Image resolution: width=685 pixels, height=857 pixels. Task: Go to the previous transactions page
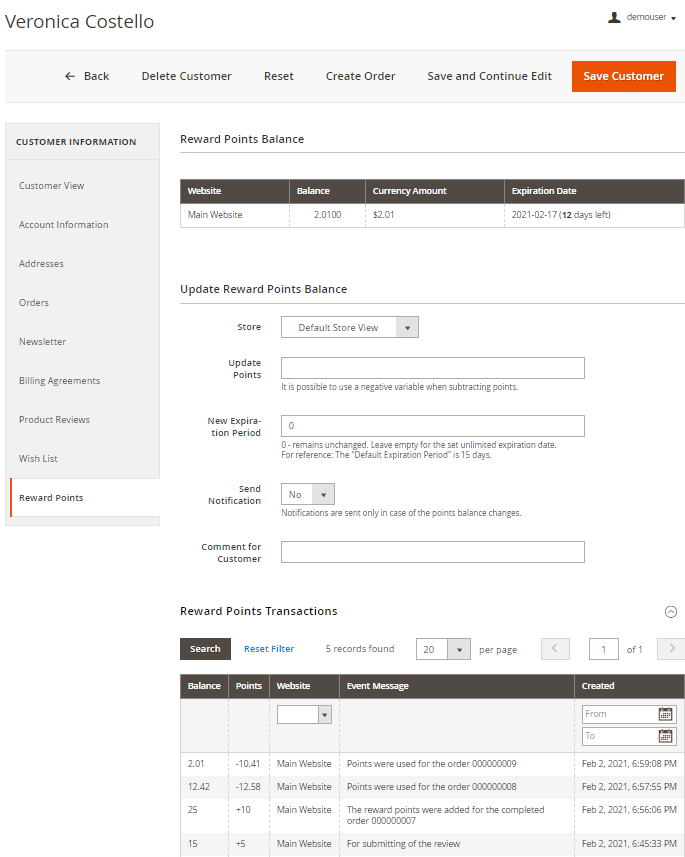(555, 649)
